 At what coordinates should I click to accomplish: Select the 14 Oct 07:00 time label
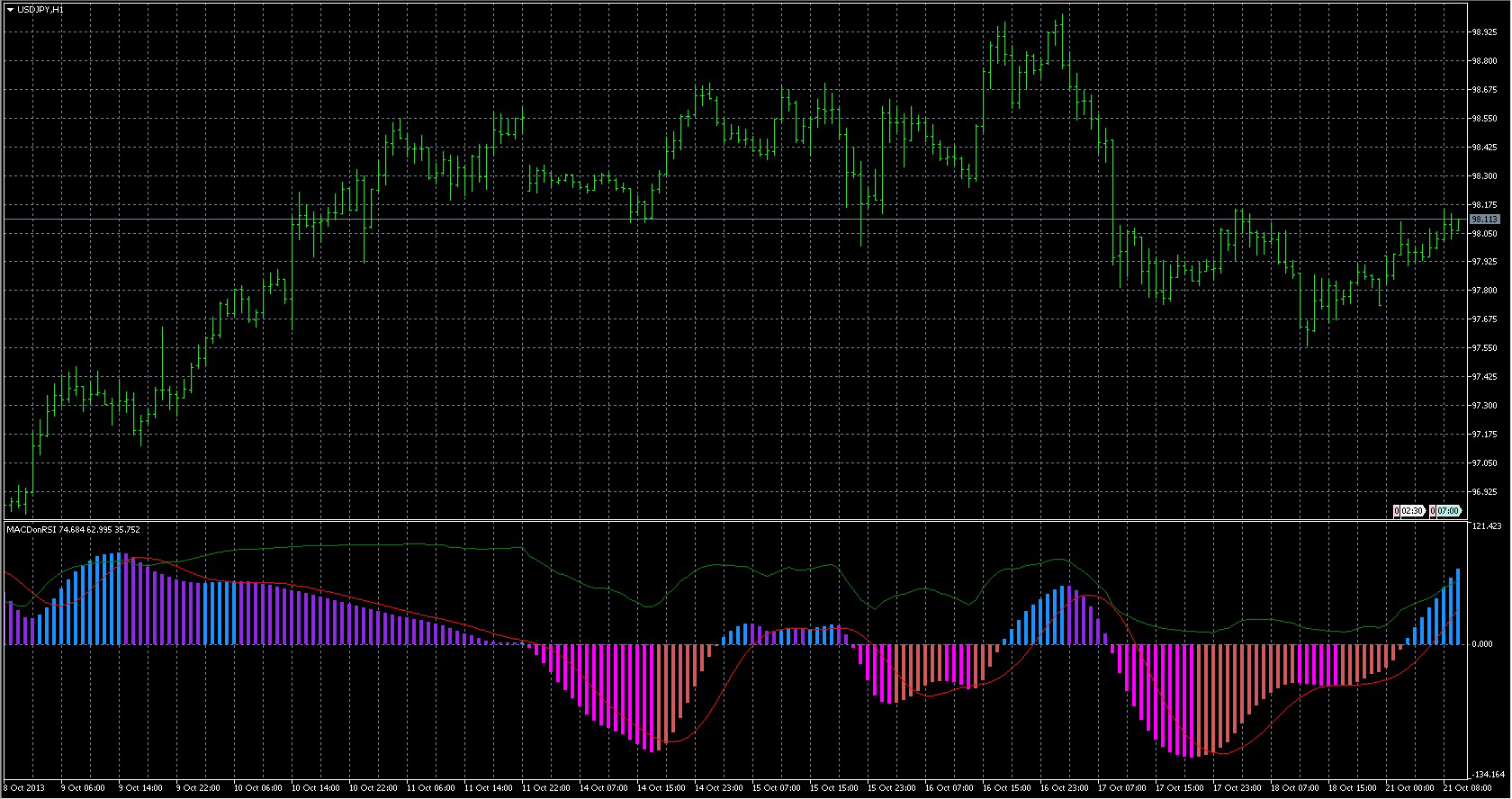pos(603,788)
